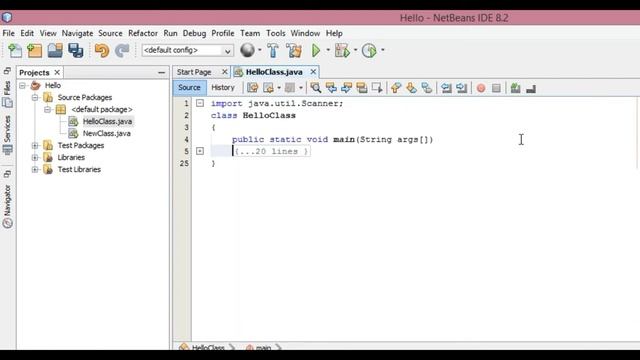
Task: Open the Services side panel tab
Action: coord(7,135)
